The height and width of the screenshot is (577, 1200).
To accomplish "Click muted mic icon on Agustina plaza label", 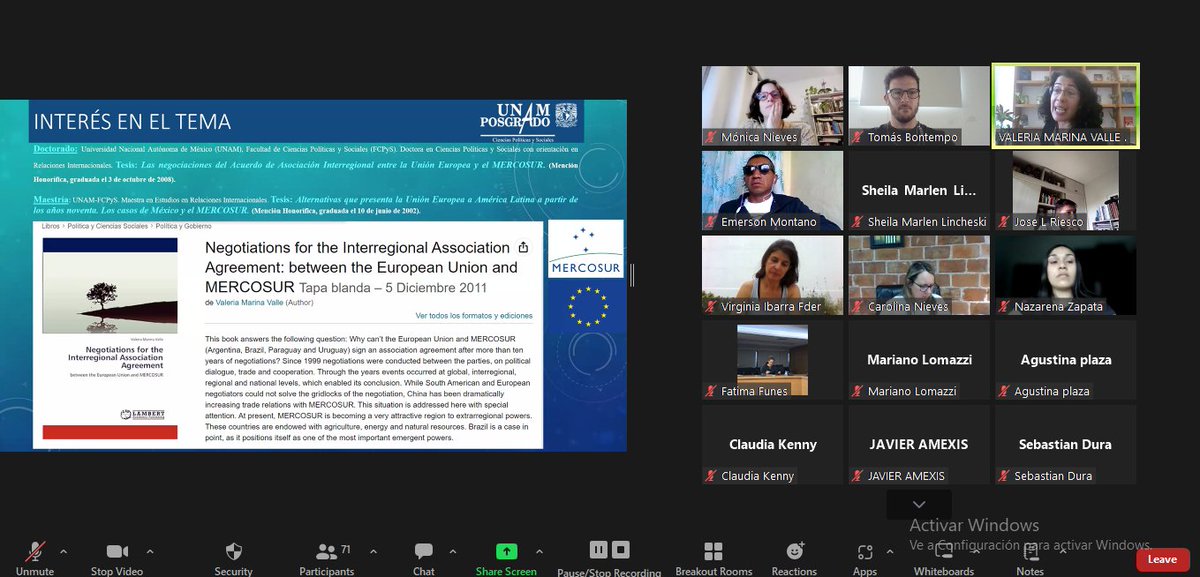I will pyautogui.click(x=1004, y=391).
